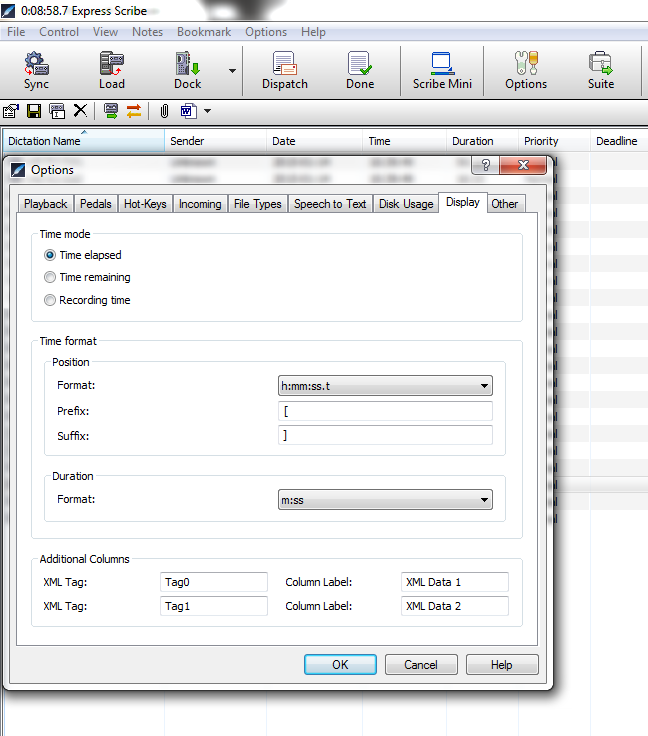This screenshot has width=648, height=736.
Task: Click the XML Data 2 column label field
Action: [x=455, y=606]
